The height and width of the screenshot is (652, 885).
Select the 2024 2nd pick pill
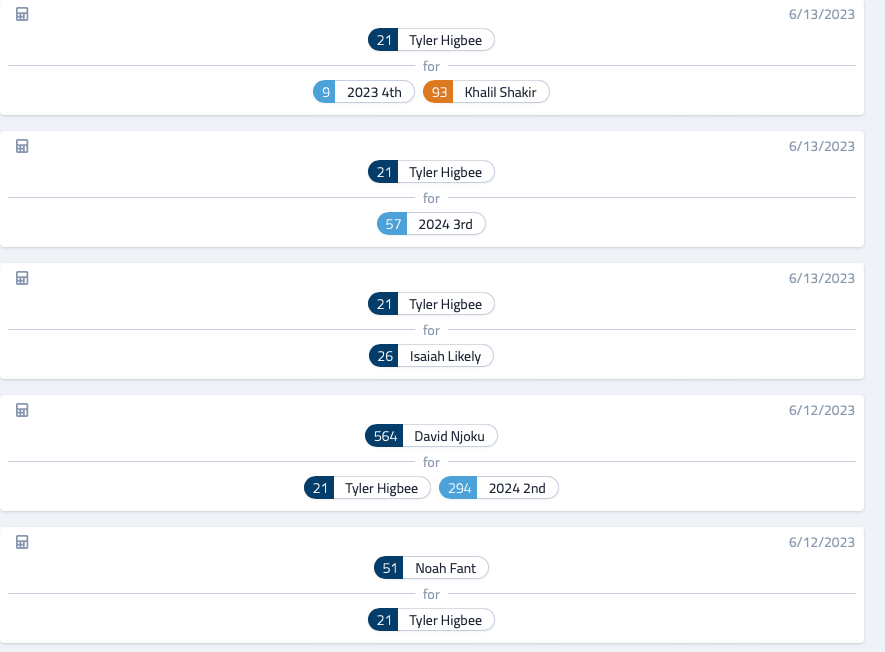pyautogui.click(x=499, y=488)
